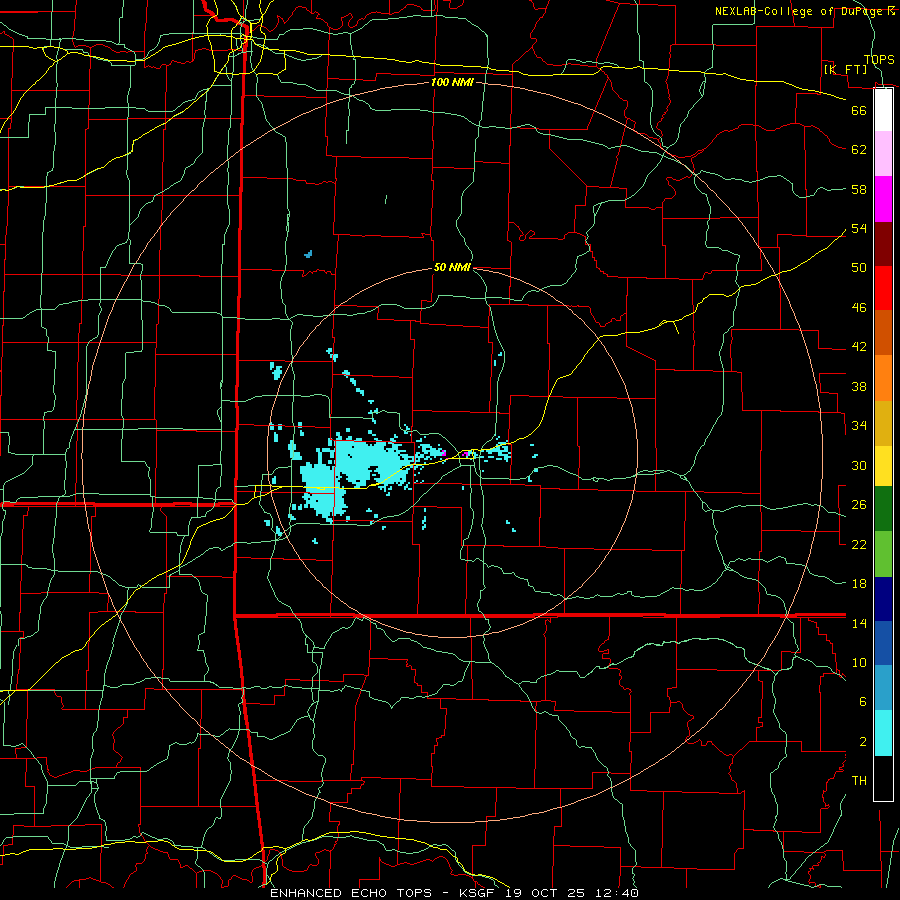The height and width of the screenshot is (900, 900).
Task: Select the dark red legend swatch
Action: pyautogui.click(x=883, y=244)
